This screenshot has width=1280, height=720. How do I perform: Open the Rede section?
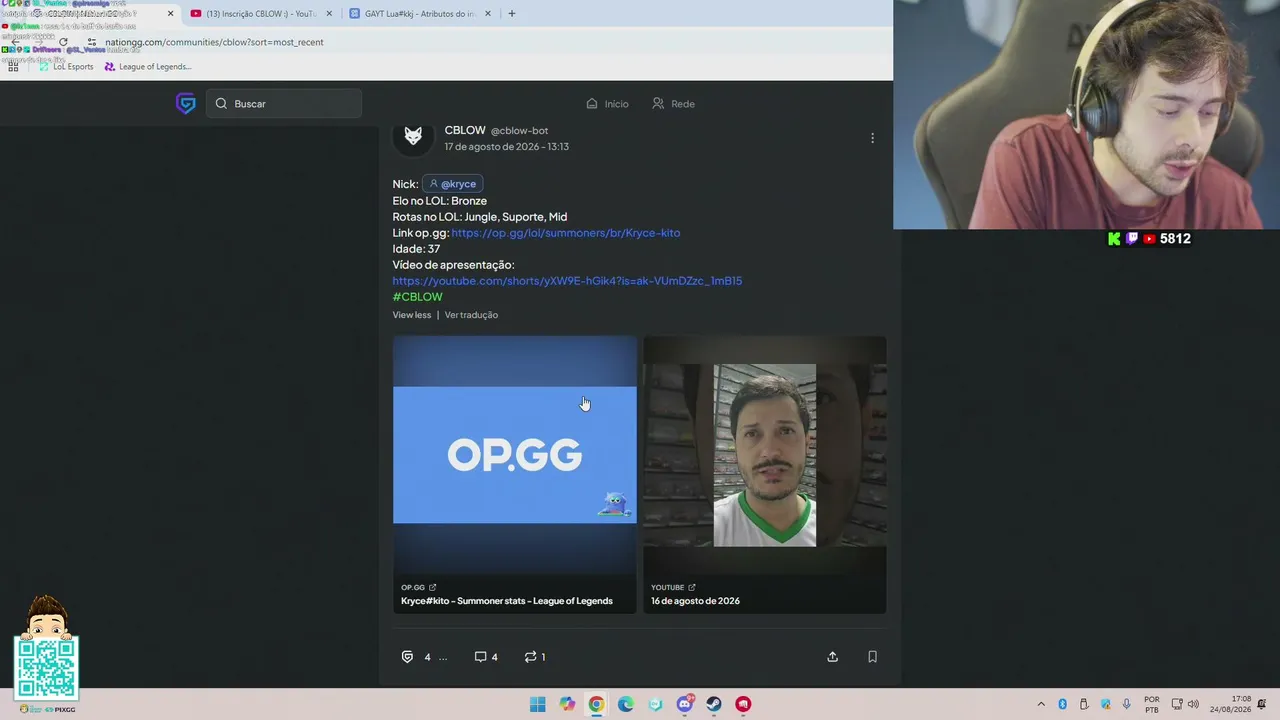(673, 104)
